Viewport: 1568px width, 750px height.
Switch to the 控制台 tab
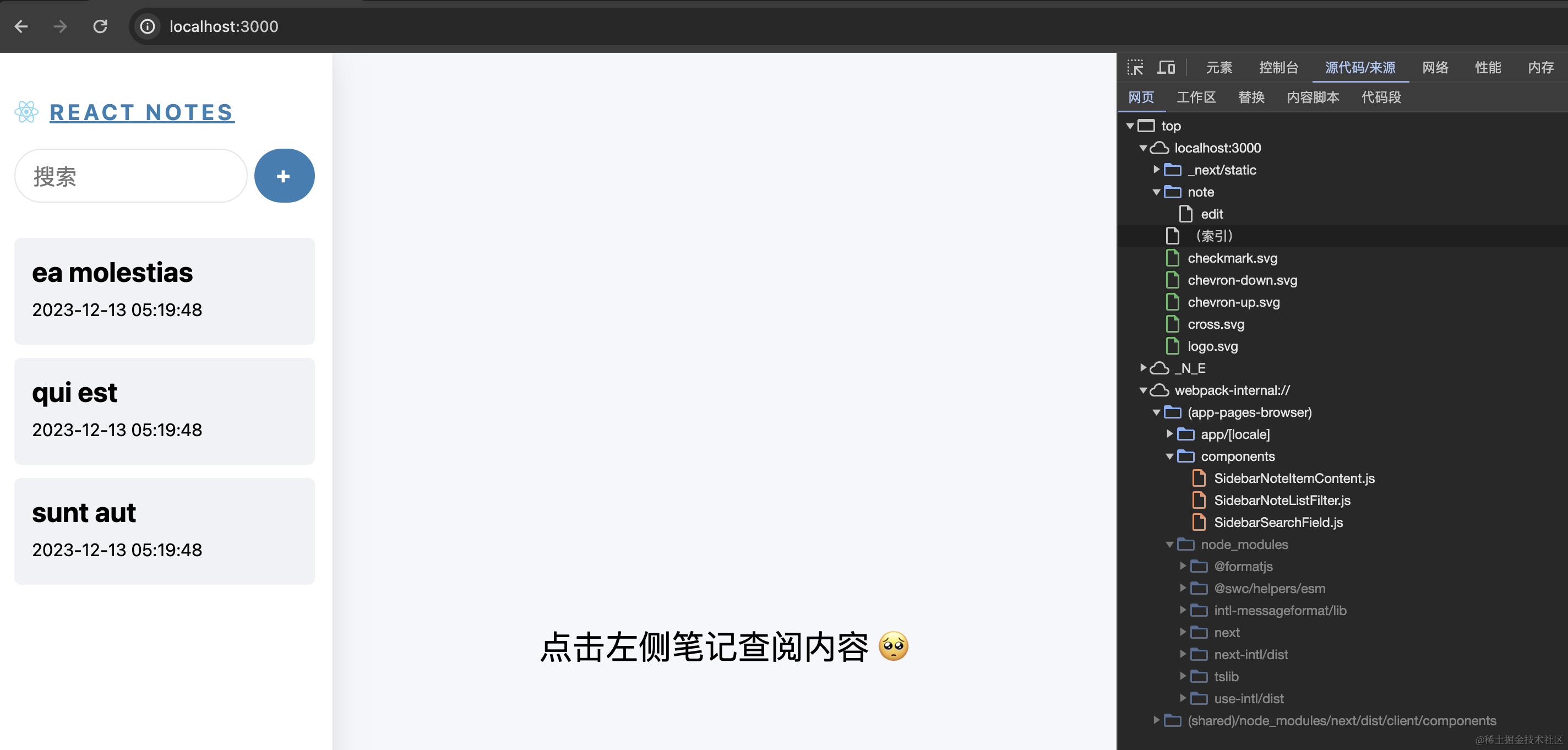(1278, 68)
